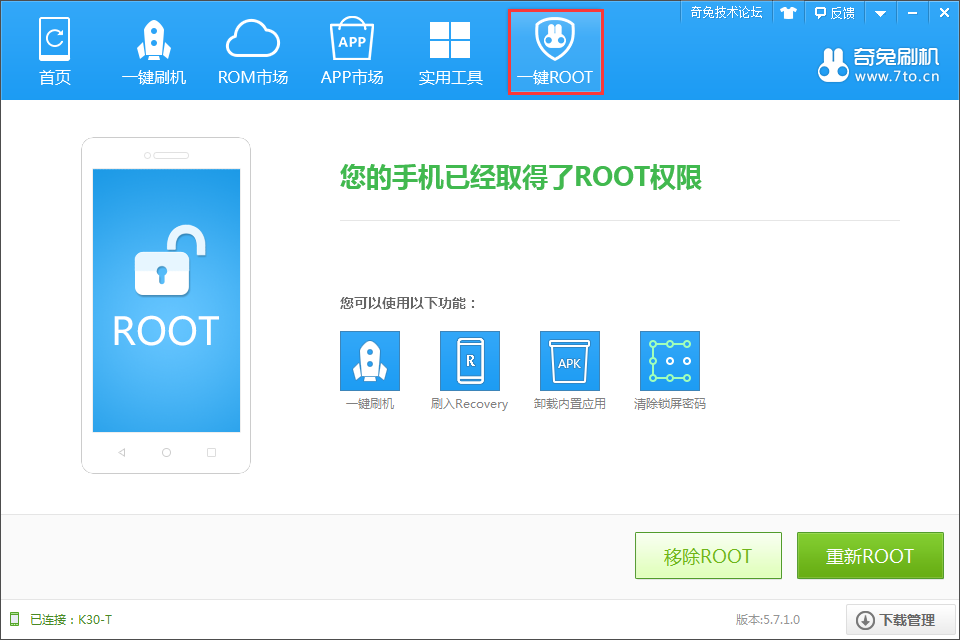Open the ROM市场 cloud icon

pyautogui.click(x=253, y=51)
